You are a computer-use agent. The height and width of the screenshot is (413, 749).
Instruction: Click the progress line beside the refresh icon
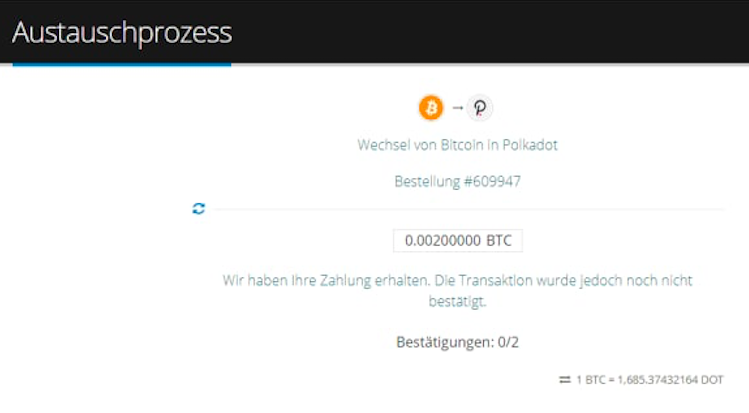[470, 209]
